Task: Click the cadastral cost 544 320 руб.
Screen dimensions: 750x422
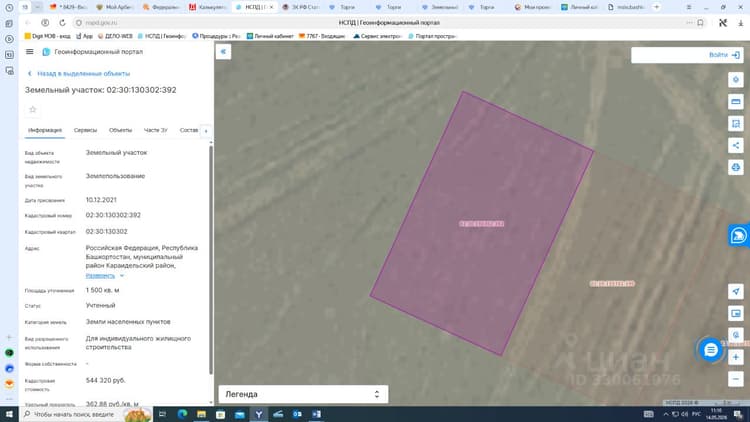Action: [x=105, y=380]
